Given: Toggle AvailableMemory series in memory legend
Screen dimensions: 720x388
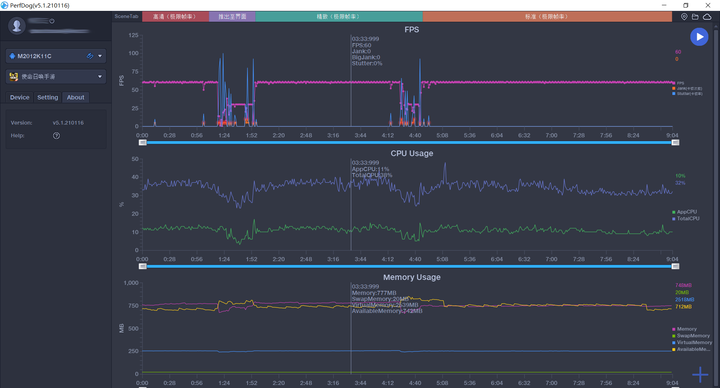Looking at the screenshot, I should (x=691, y=349).
